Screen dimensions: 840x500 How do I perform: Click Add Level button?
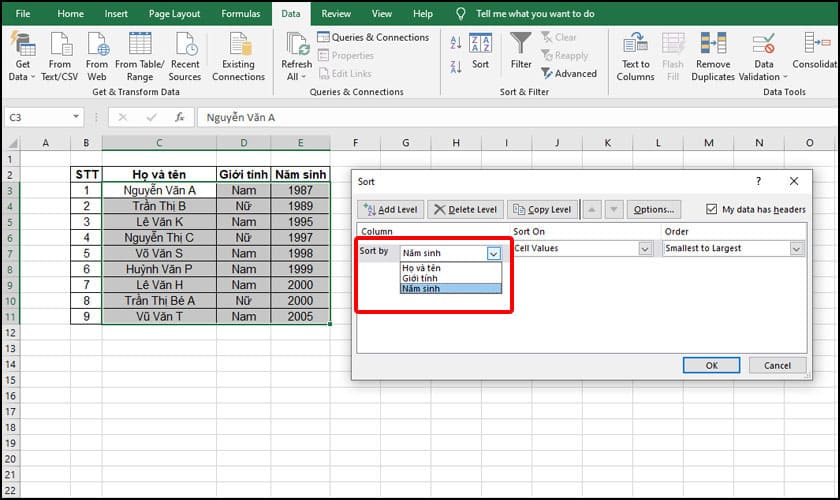click(391, 209)
